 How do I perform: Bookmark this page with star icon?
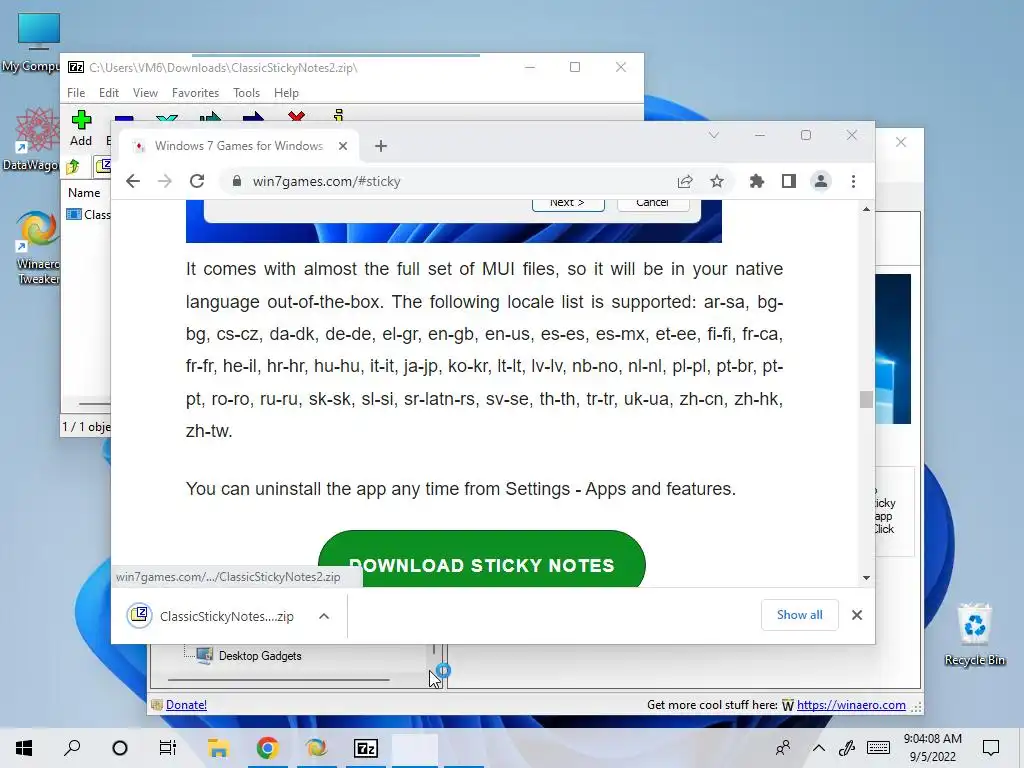point(716,181)
